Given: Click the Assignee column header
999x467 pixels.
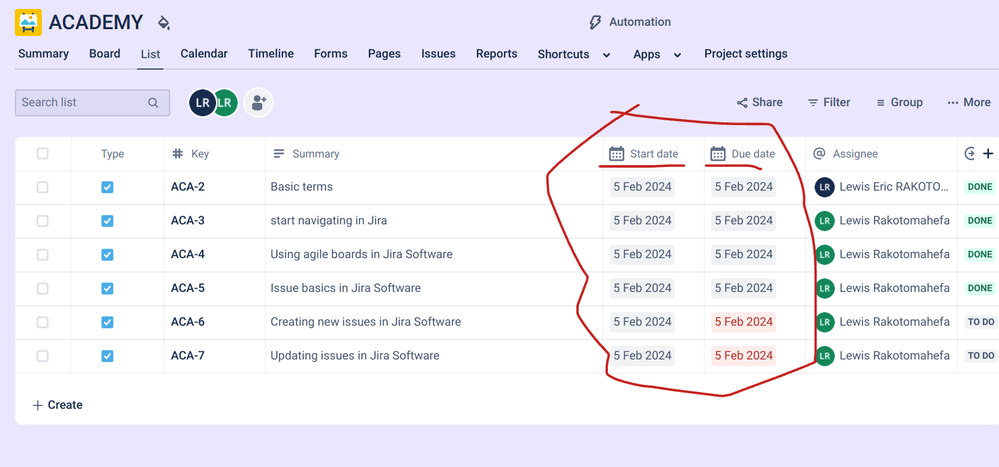Looking at the screenshot, I should (x=846, y=154).
